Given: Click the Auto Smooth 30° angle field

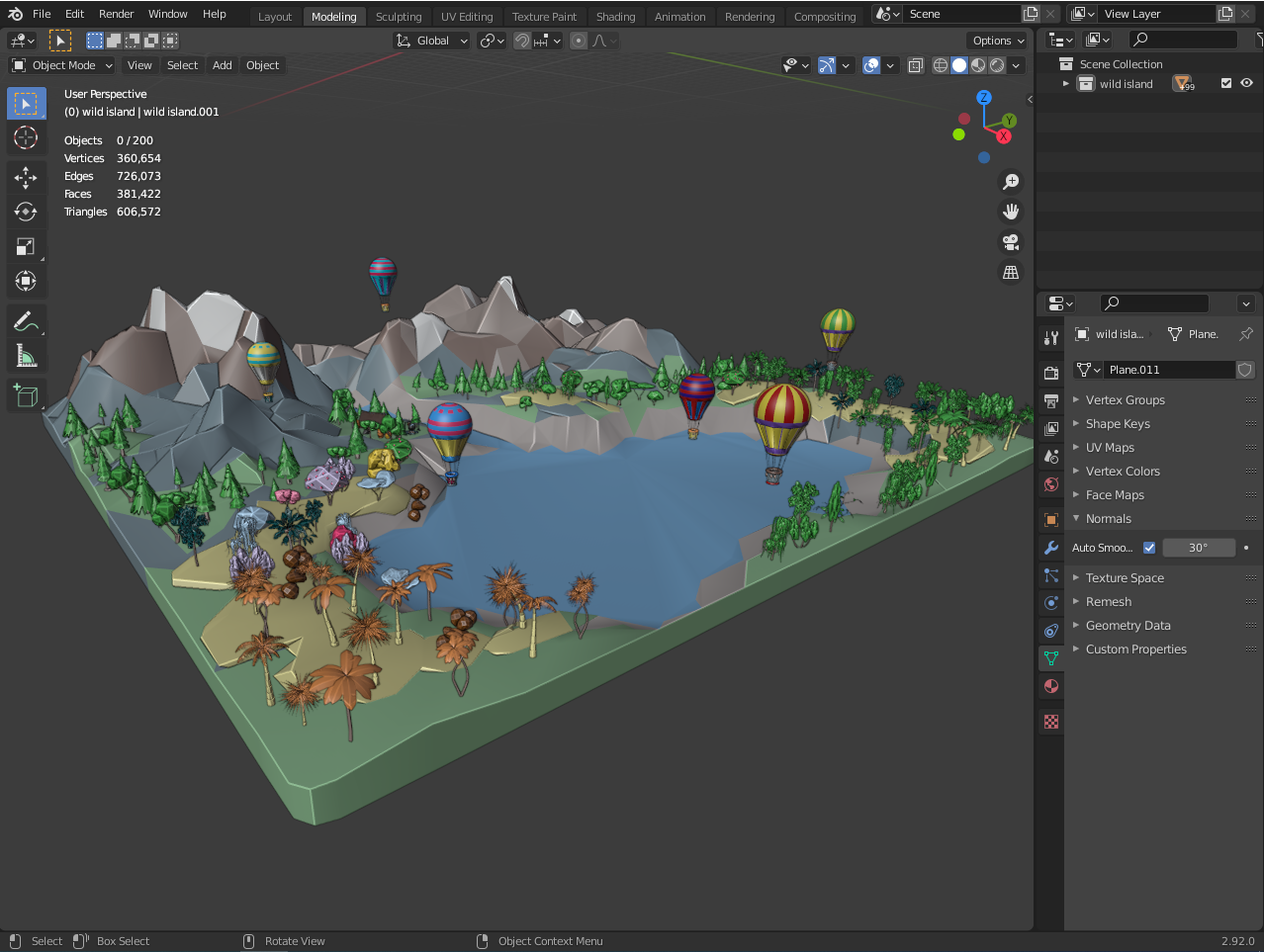Looking at the screenshot, I should coord(1198,548).
